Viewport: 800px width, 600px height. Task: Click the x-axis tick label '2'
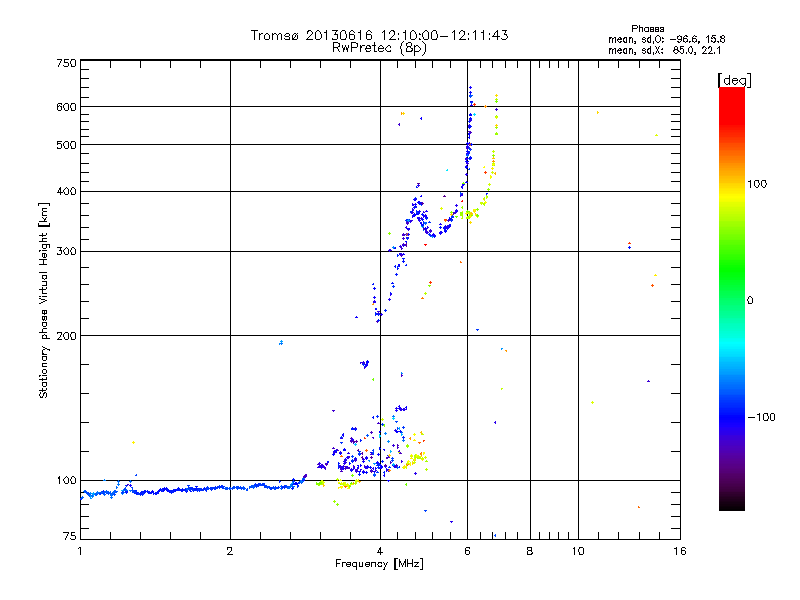coord(230,551)
